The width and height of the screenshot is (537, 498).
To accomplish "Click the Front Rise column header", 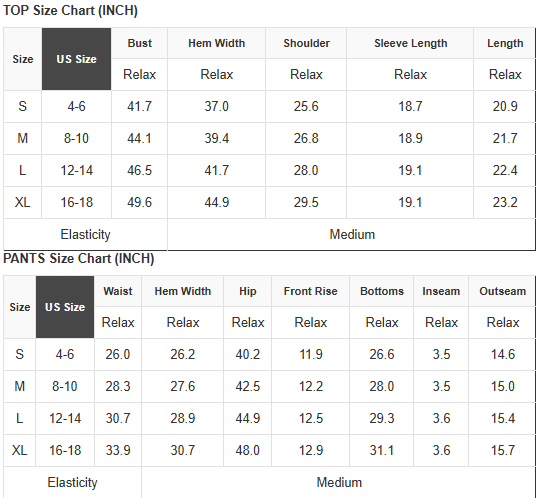I will click(311, 291).
